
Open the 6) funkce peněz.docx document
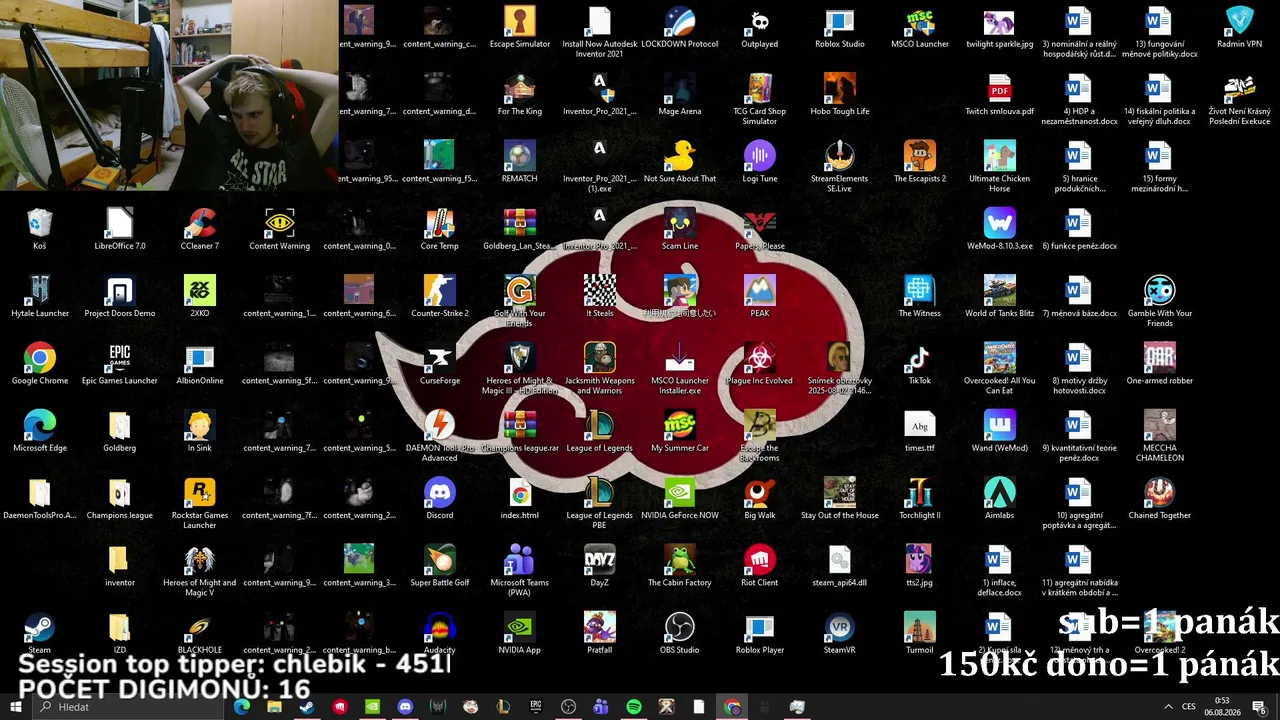pos(1078,223)
